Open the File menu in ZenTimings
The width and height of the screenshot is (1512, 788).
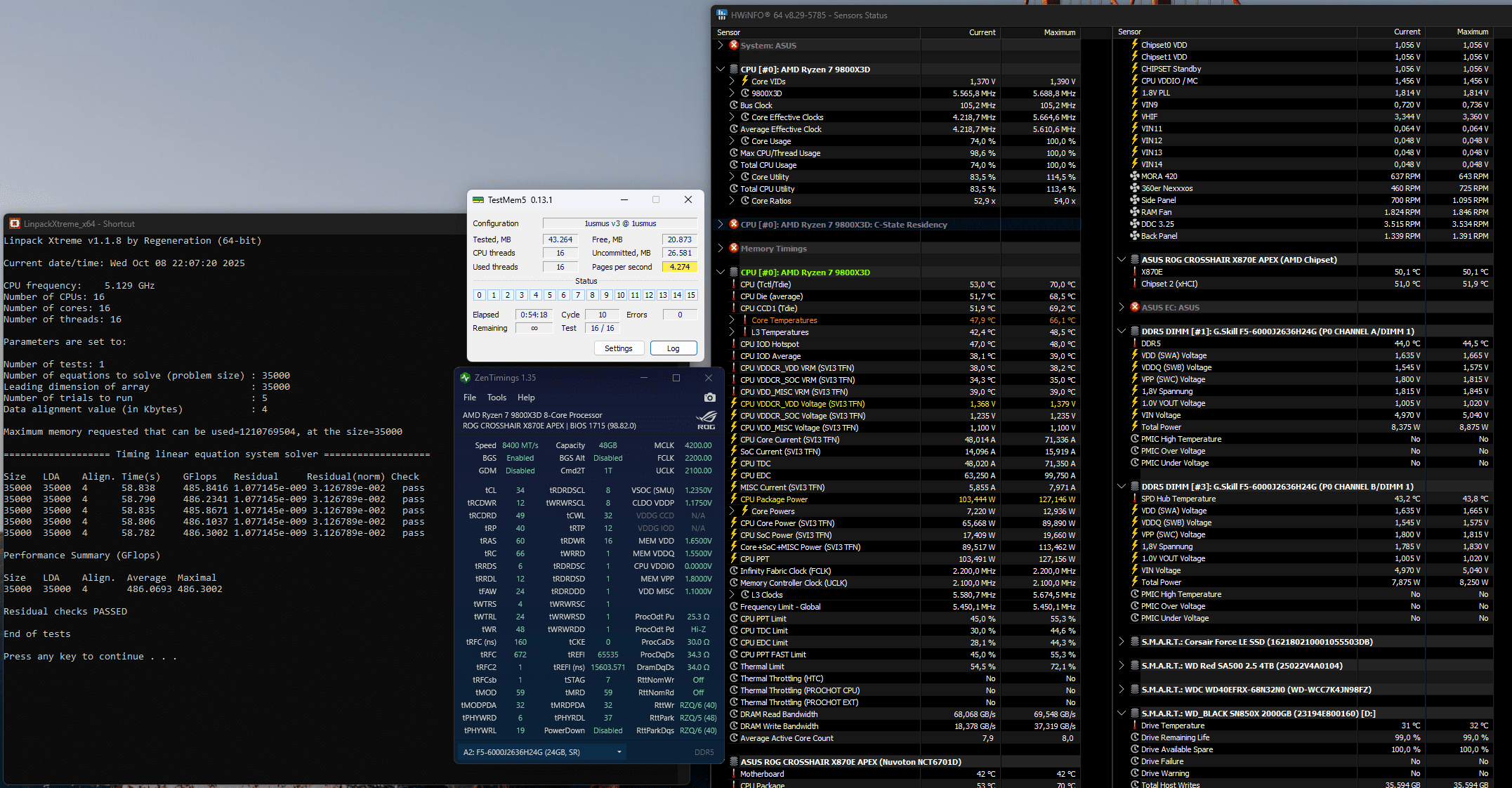coord(470,398)
